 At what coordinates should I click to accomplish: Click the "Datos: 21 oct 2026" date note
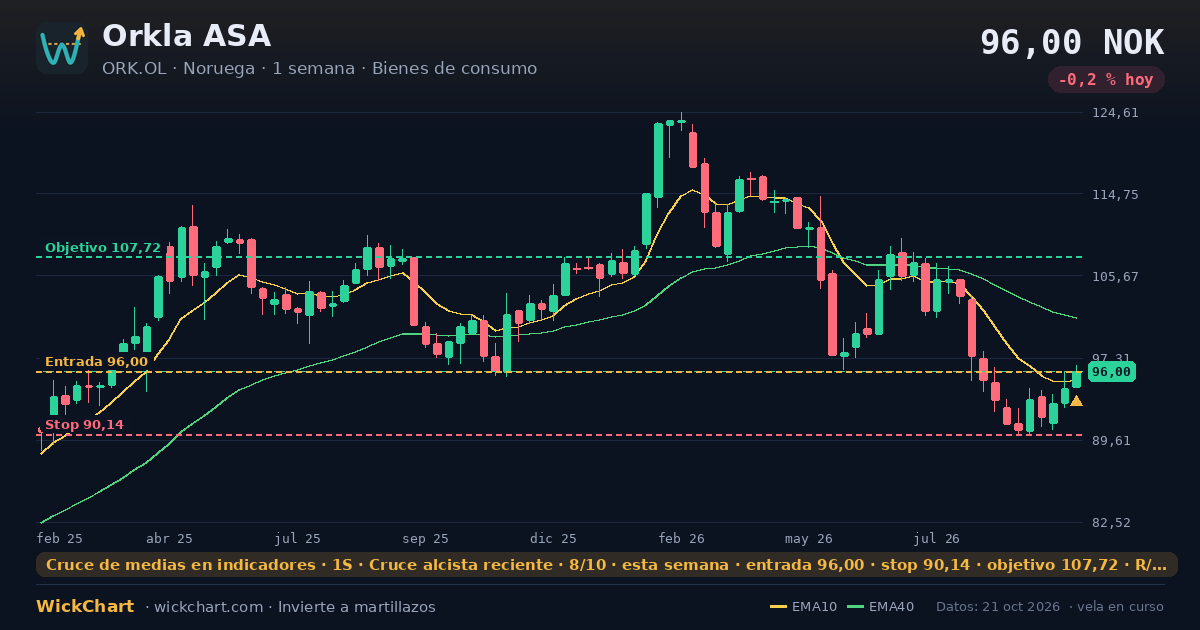pos(998,607)
